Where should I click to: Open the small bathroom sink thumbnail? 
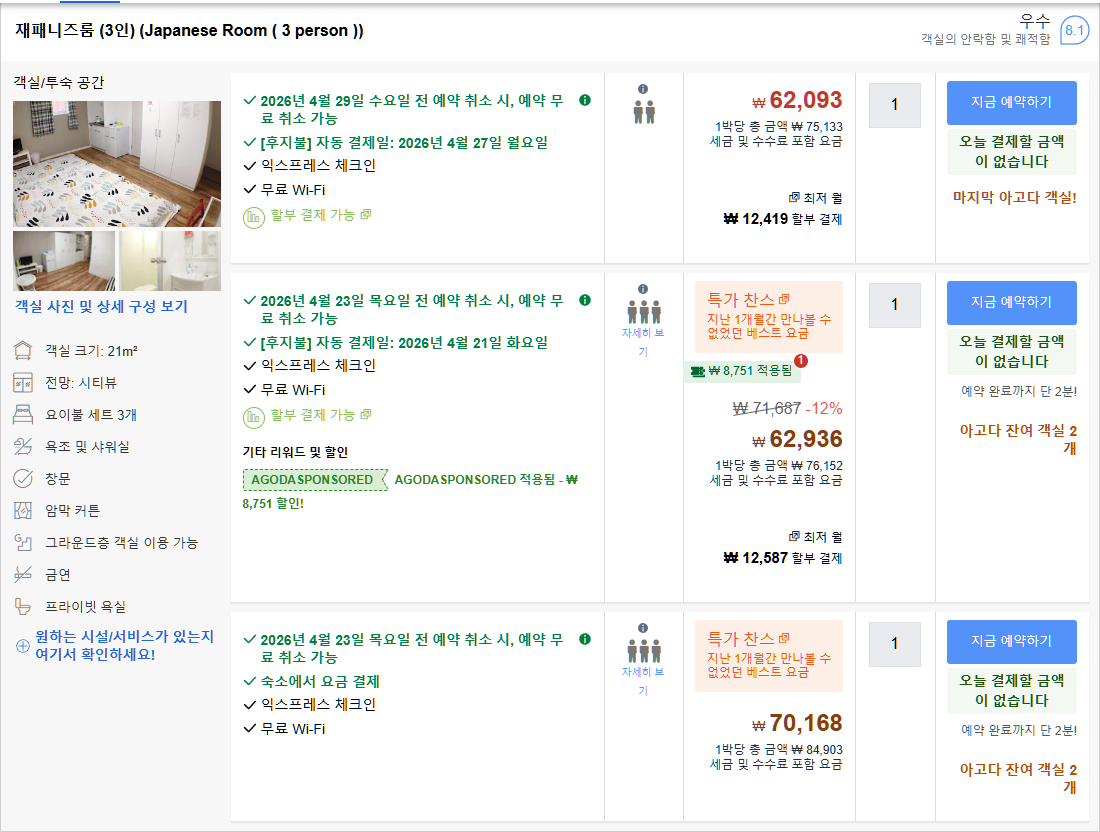[x=170, y=261]
